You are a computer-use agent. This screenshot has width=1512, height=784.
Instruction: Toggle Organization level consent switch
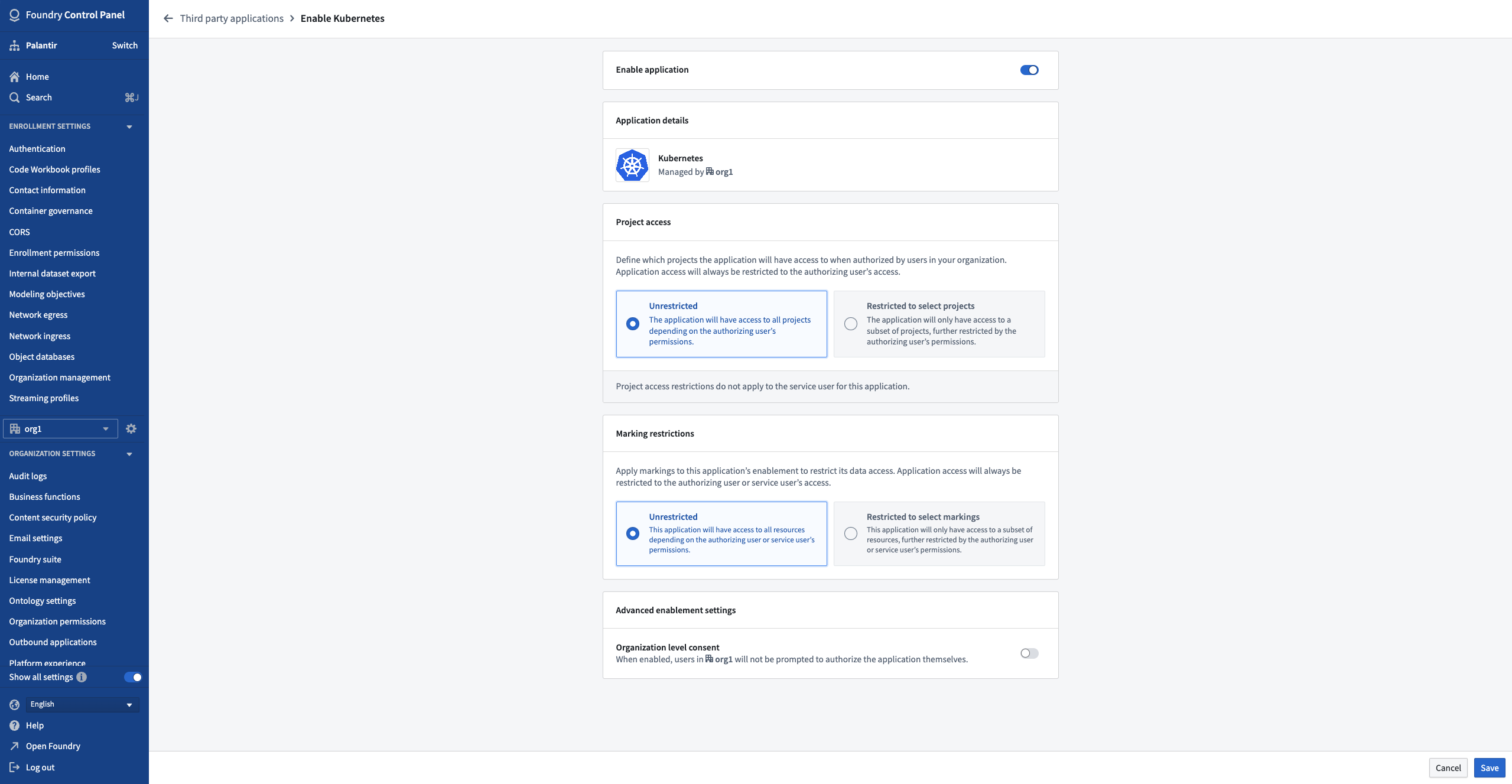[x=1029, y=653]
